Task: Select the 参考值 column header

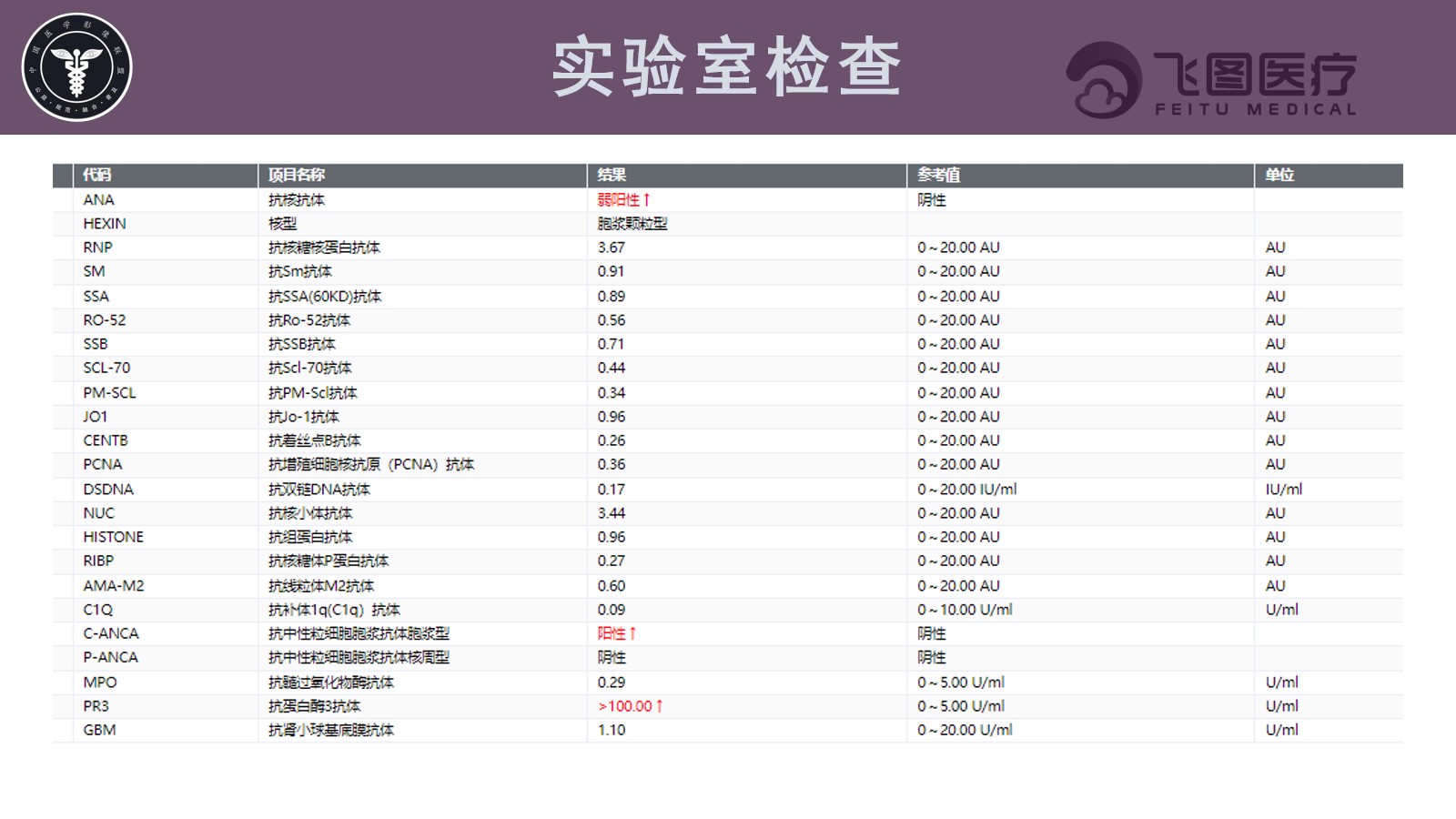Action: (938, 175)
